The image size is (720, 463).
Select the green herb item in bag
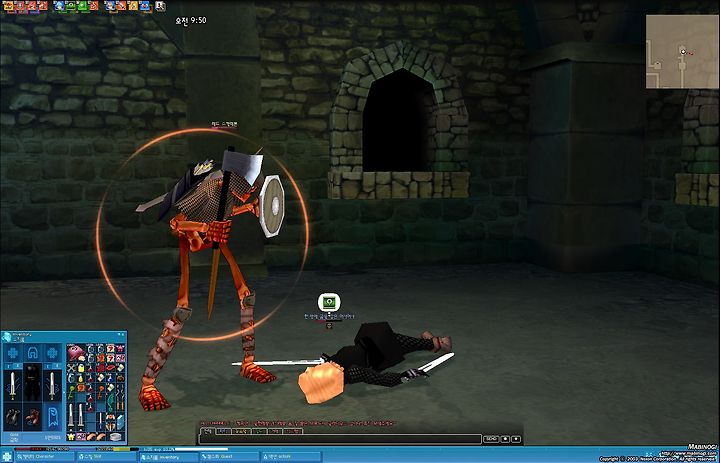click(71, 393)
